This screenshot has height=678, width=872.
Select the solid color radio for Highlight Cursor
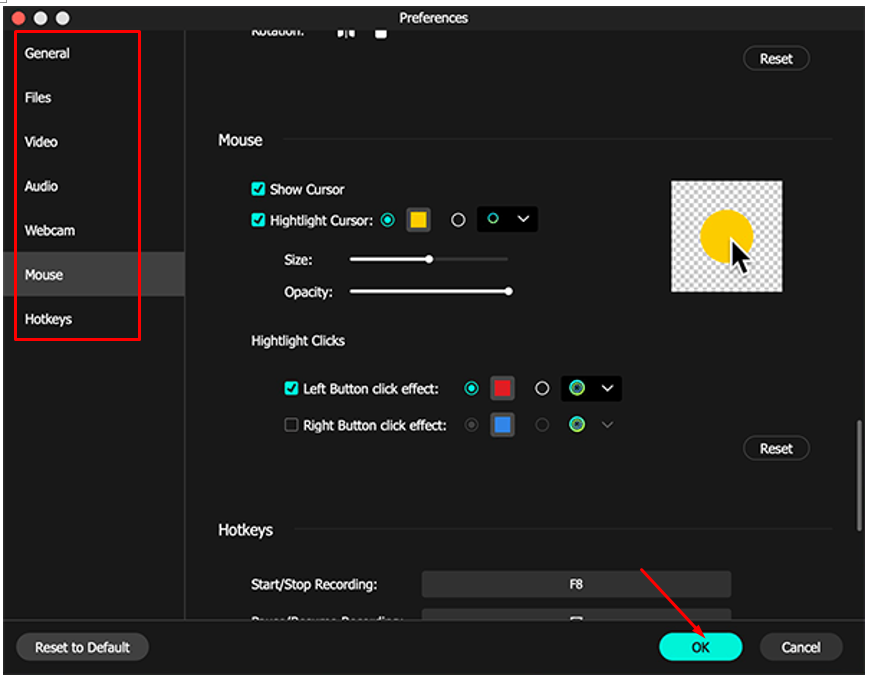(388, 220)
